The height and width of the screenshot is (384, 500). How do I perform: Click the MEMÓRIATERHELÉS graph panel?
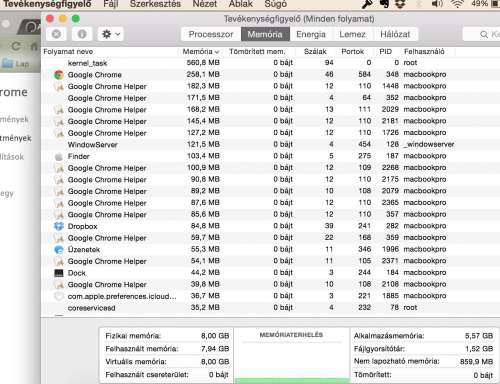tap(292, 356)
